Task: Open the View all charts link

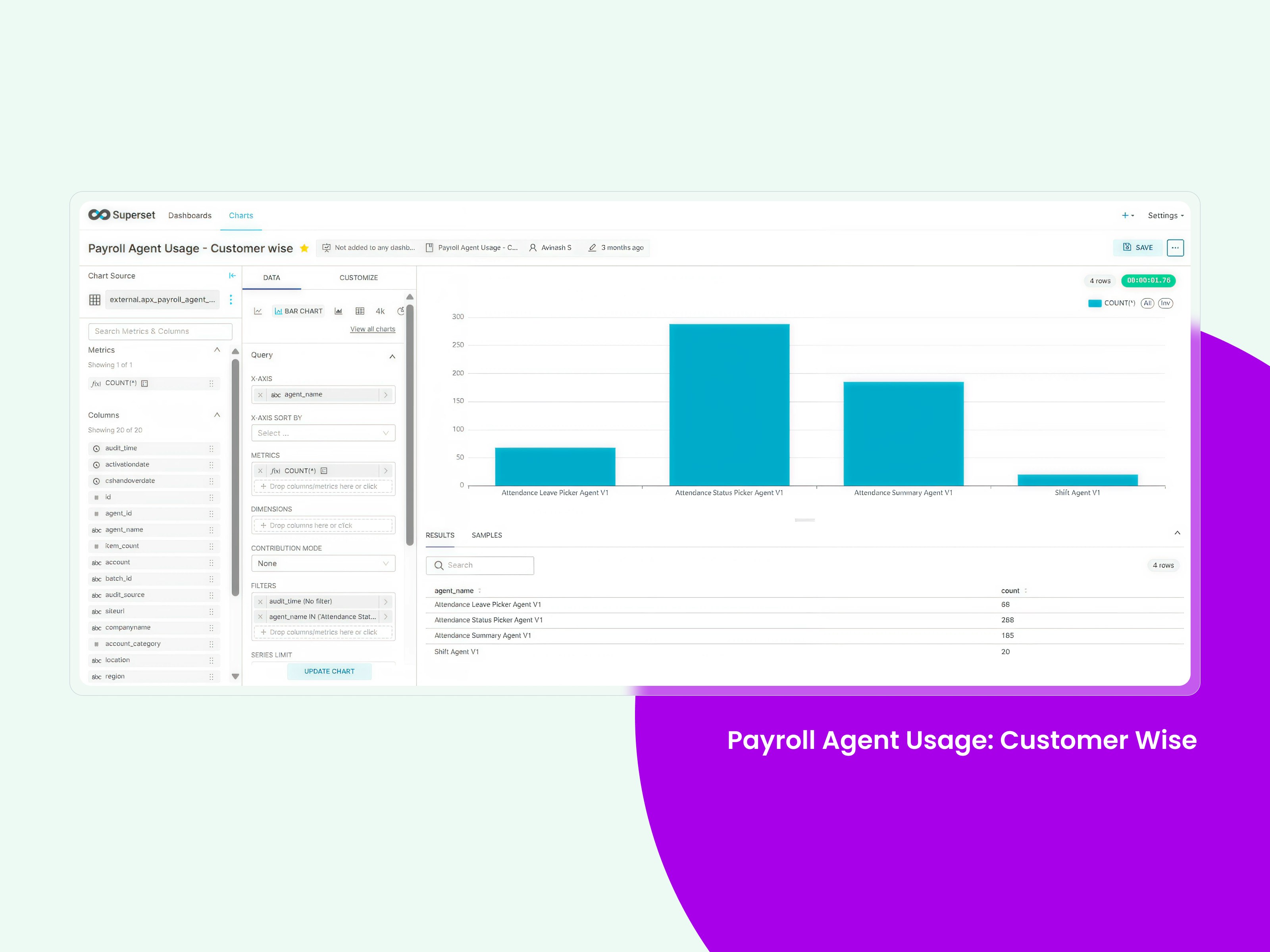Action: [373, 329]
